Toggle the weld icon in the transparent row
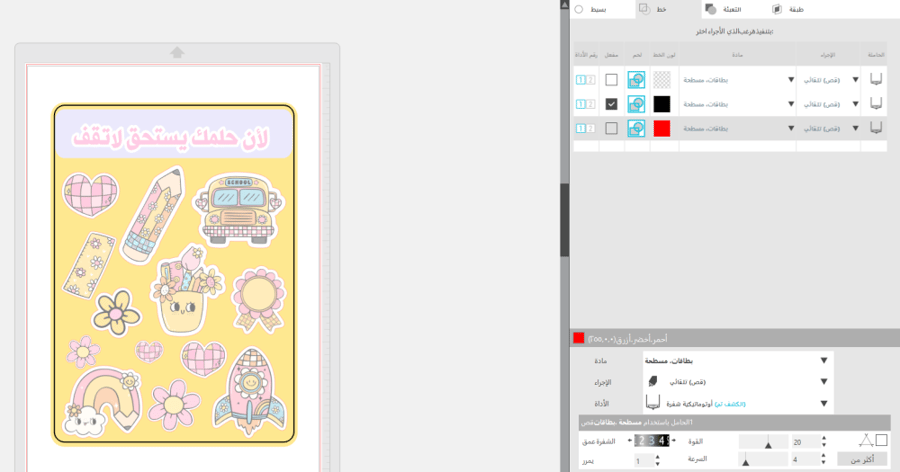900x472 pixels. [636, 80]
